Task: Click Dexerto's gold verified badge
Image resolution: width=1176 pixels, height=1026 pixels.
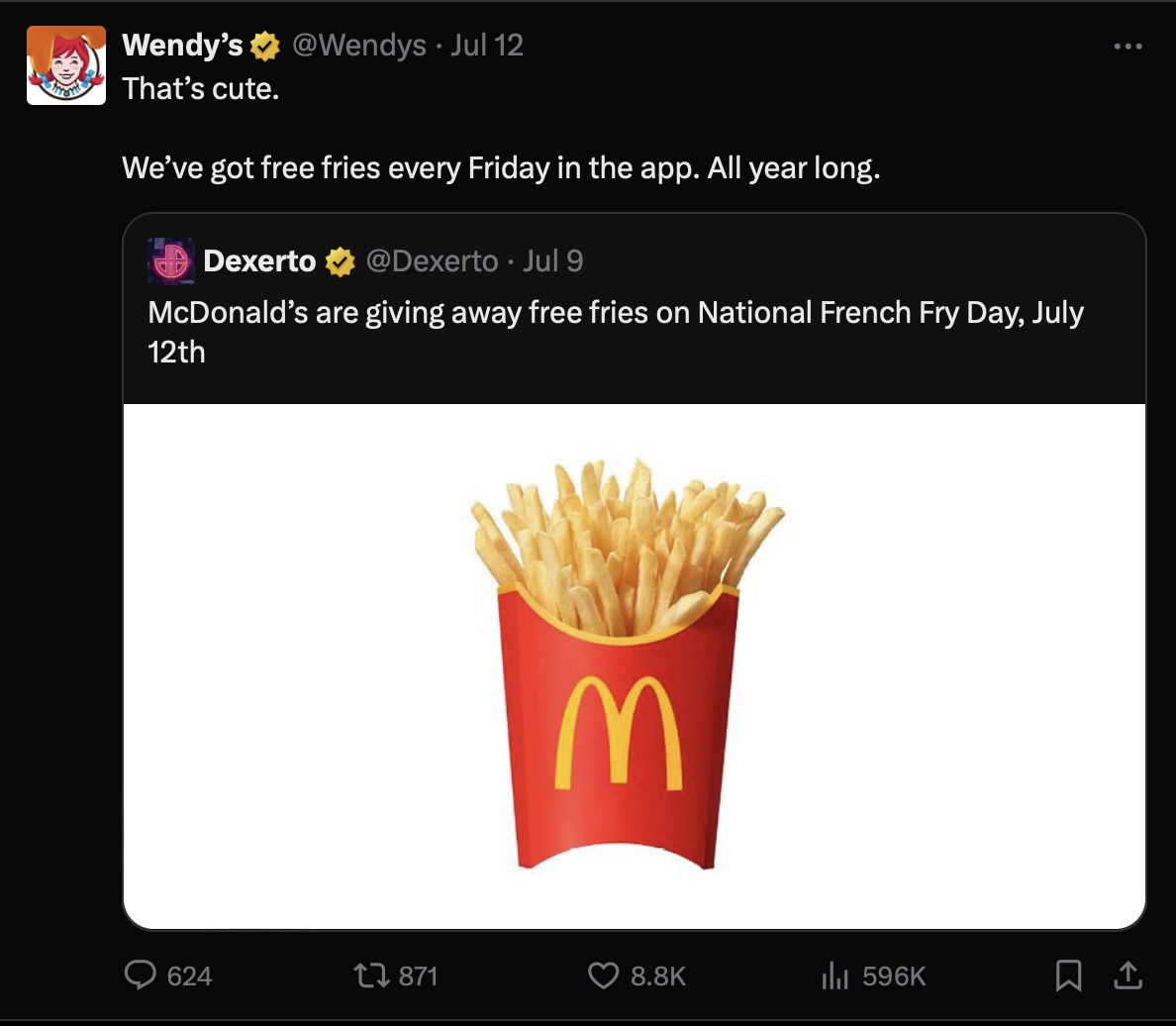Action: tap(340, 261)
